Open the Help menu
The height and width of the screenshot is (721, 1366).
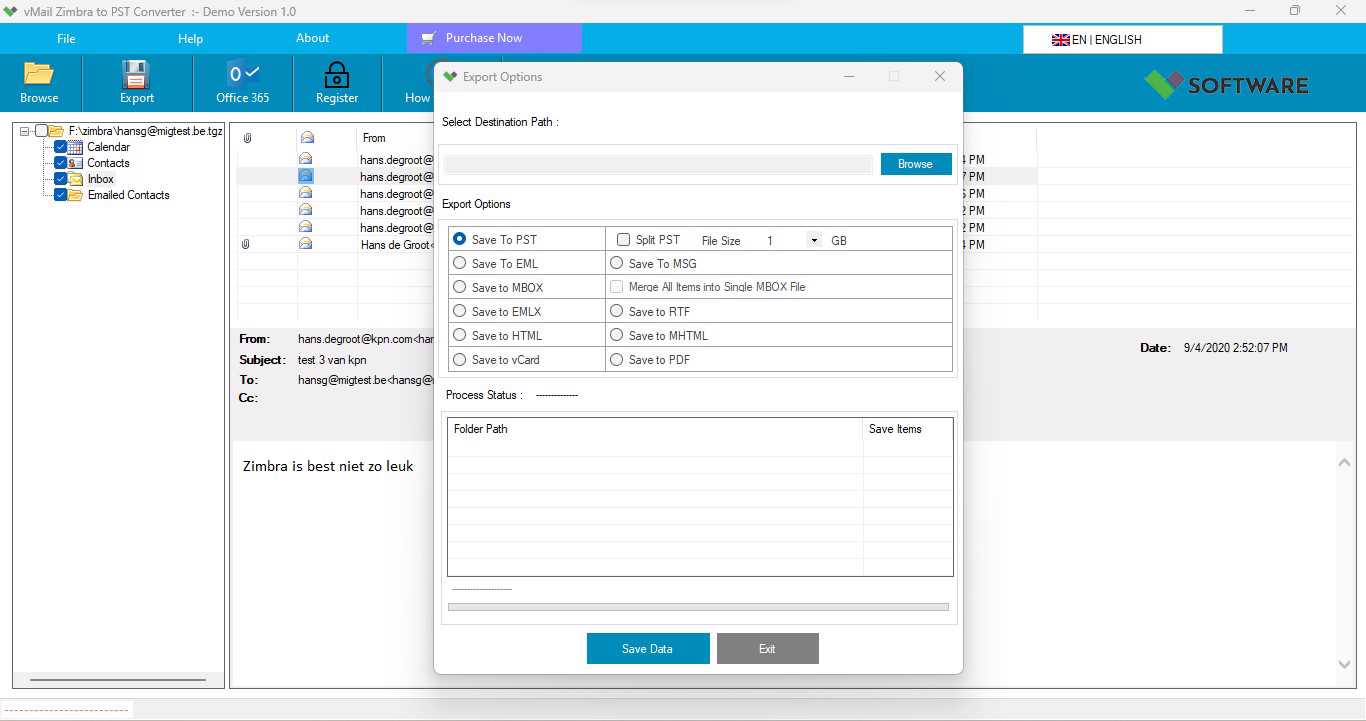190,39
